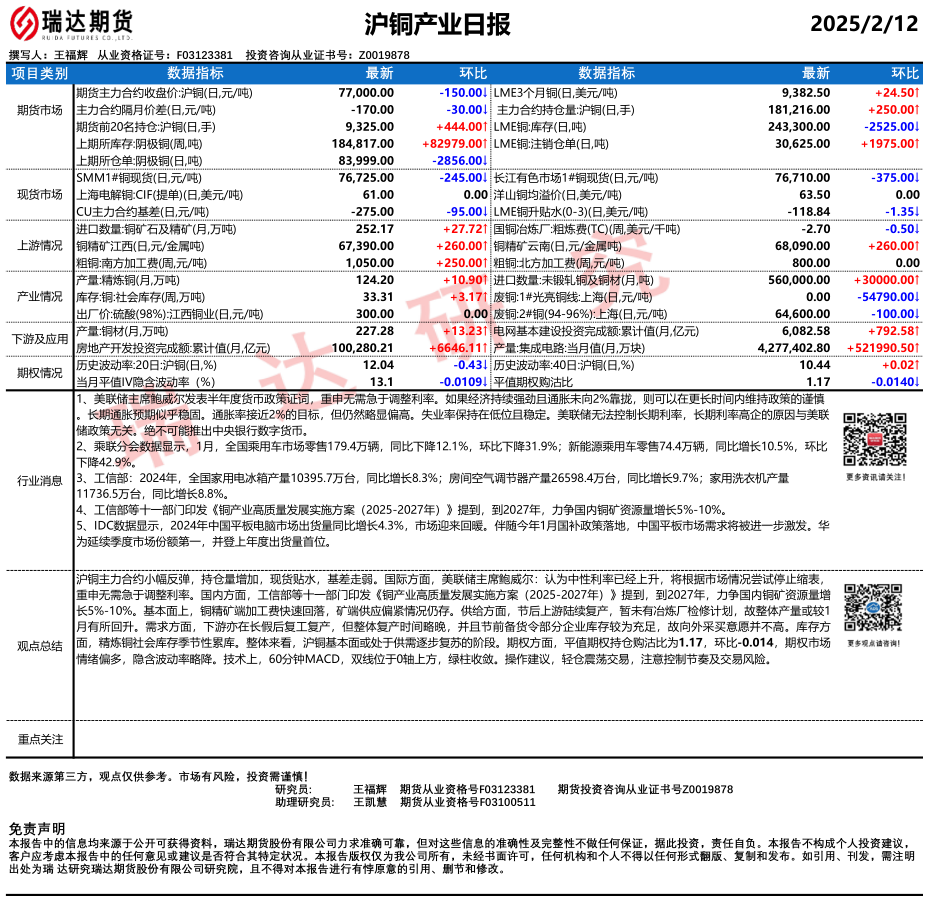Image resolution: width=927 pixels, height=900 pixels.
Task: Click the implied volatility value 13.1
Action: click(382, 382)
